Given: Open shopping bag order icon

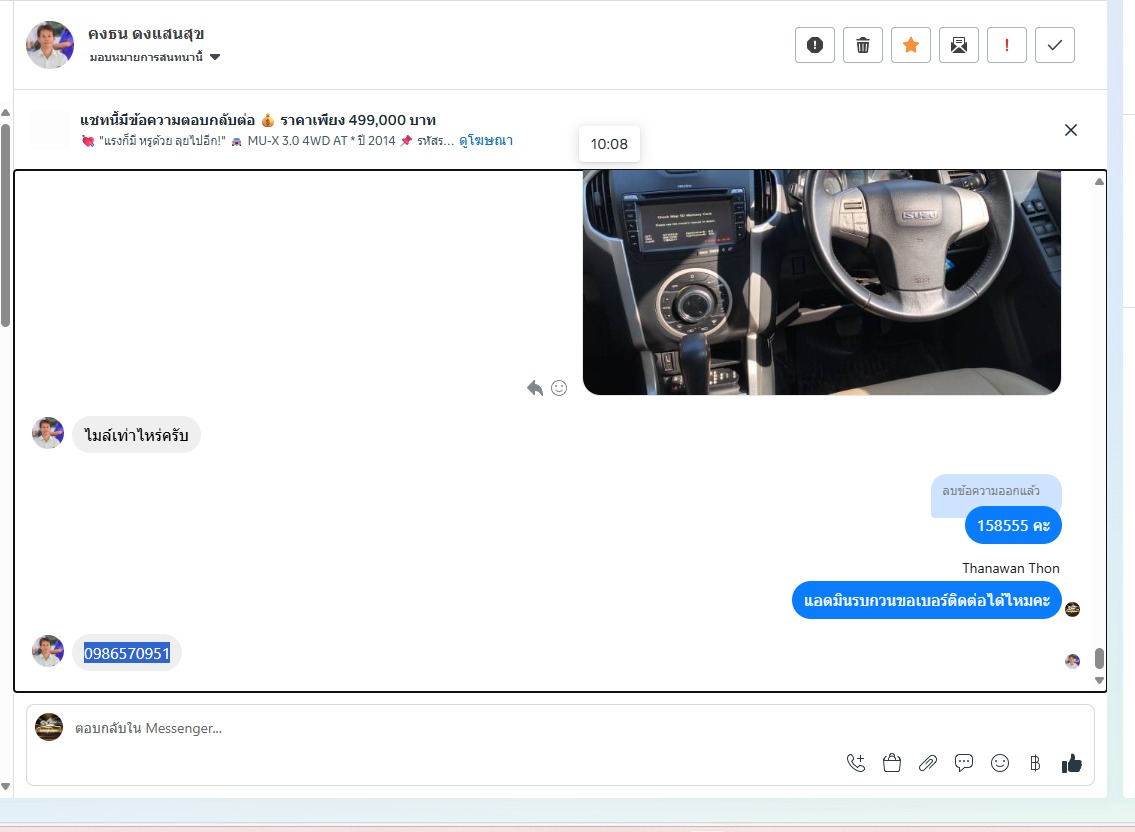Looking at the screenshot, I should [x=892, y=763].
